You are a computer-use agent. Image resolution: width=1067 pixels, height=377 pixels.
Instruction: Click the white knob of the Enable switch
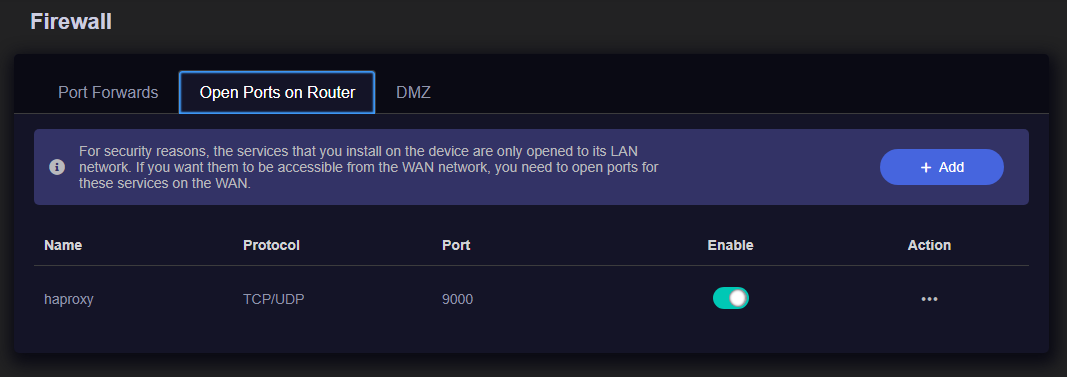click(x=738, y=298)
